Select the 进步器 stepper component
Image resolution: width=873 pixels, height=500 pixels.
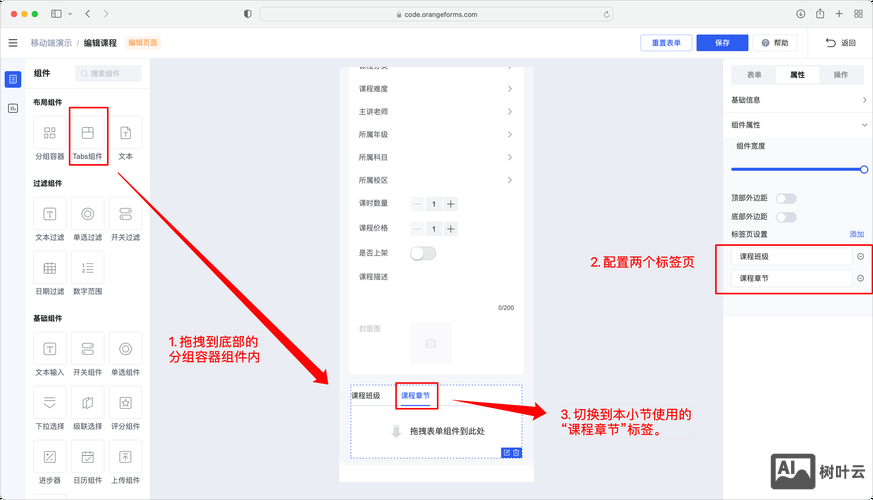click(x=50, y=462)
